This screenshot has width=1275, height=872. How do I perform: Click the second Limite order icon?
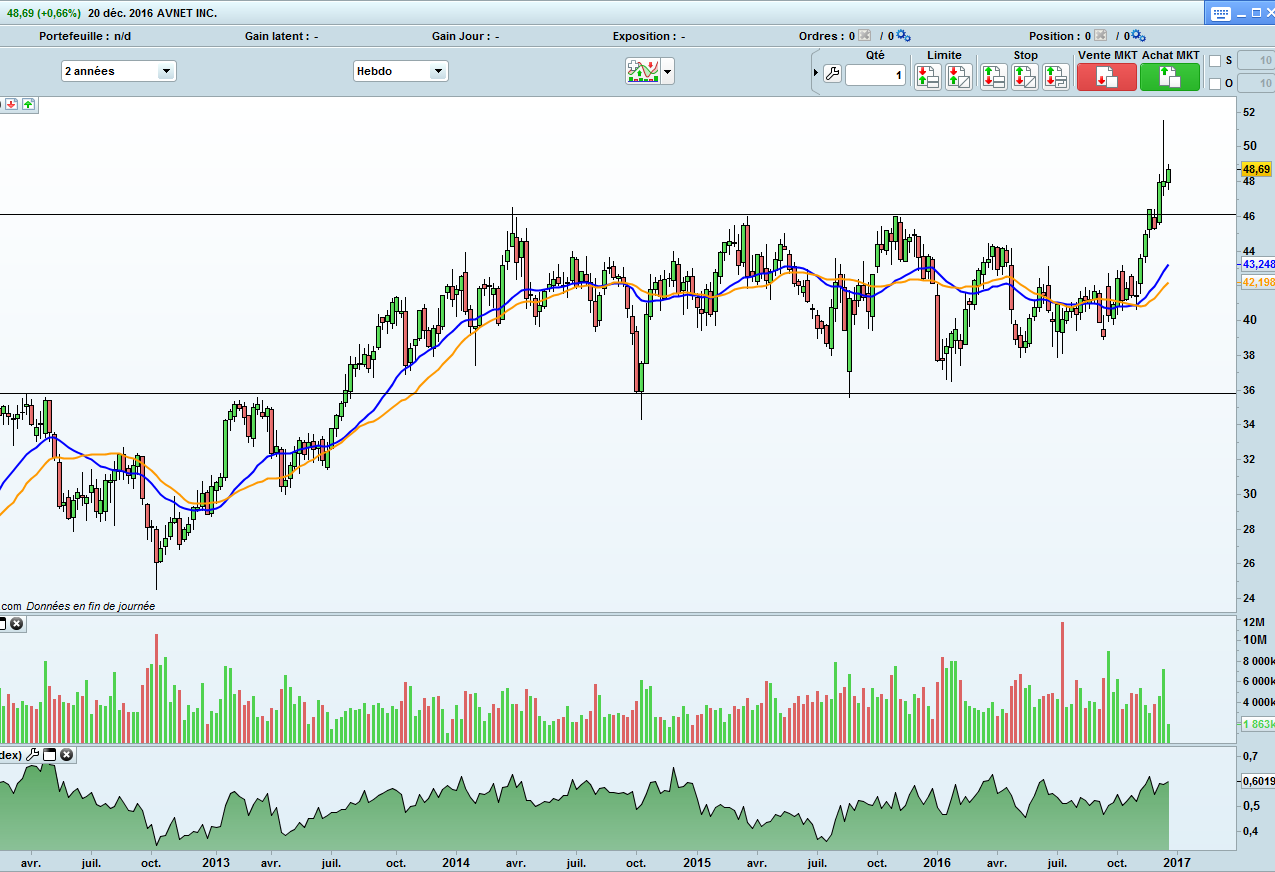coord(958,77)
